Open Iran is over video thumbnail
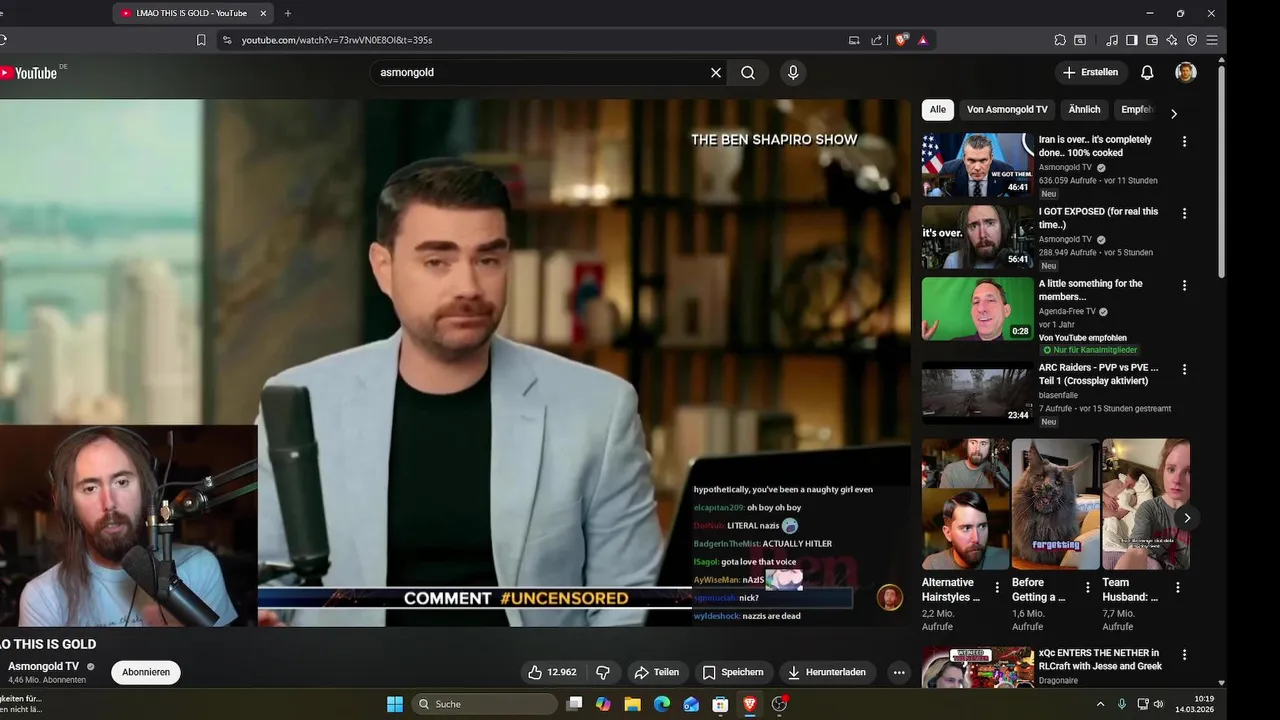This screenshot has height=720, width=1280. pyautogui.click(x=977, y=165)
